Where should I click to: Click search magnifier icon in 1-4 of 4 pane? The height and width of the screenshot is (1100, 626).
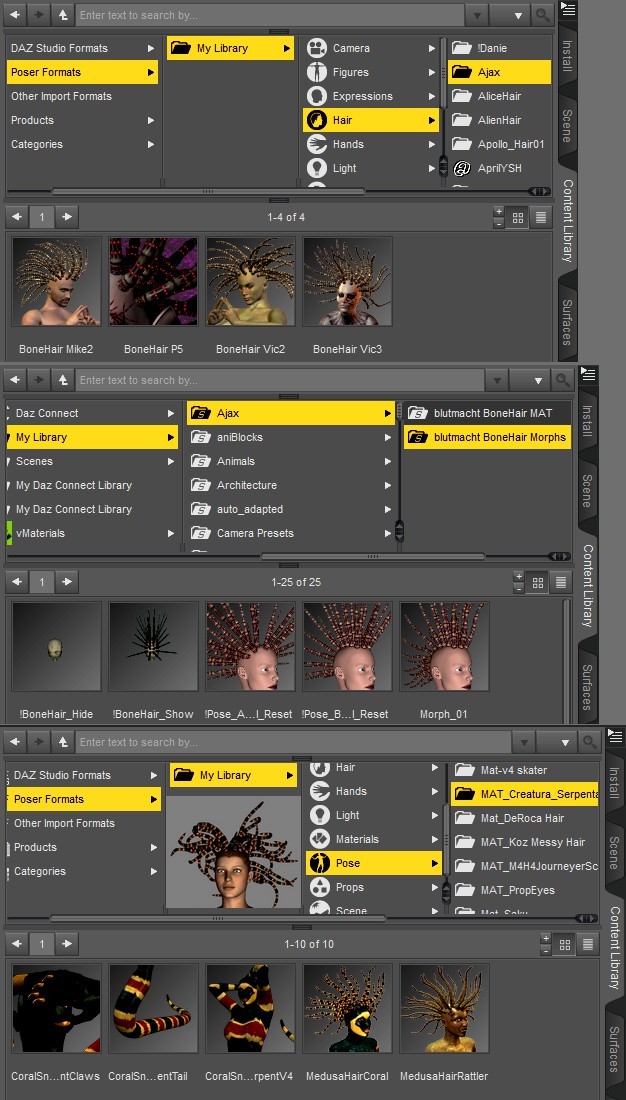click(543, 15)
